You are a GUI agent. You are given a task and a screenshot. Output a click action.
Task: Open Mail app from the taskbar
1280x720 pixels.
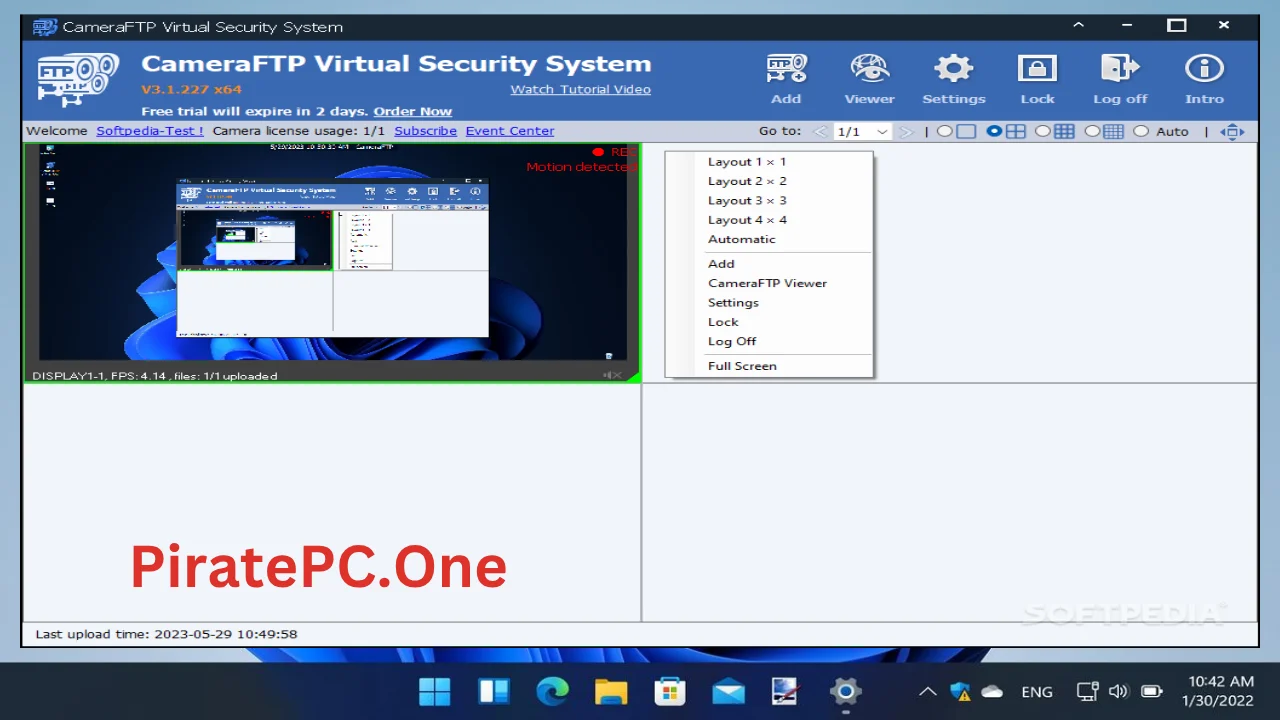[728, 691]
